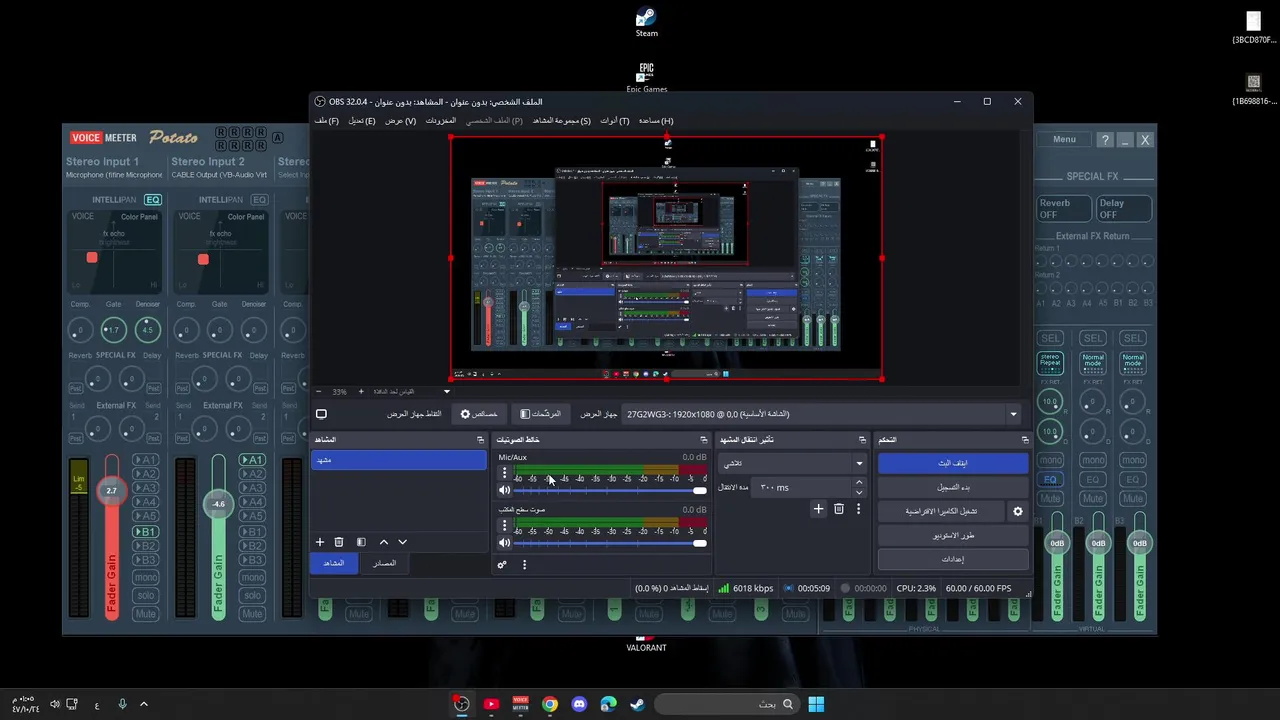Click the start virtual camera button
The height and width of the screenshot is (720, 1280).
point(941,511)
